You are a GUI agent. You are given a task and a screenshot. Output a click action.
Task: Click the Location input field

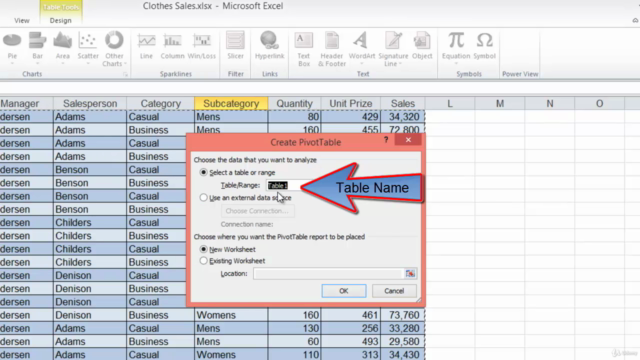pos(329,273)
